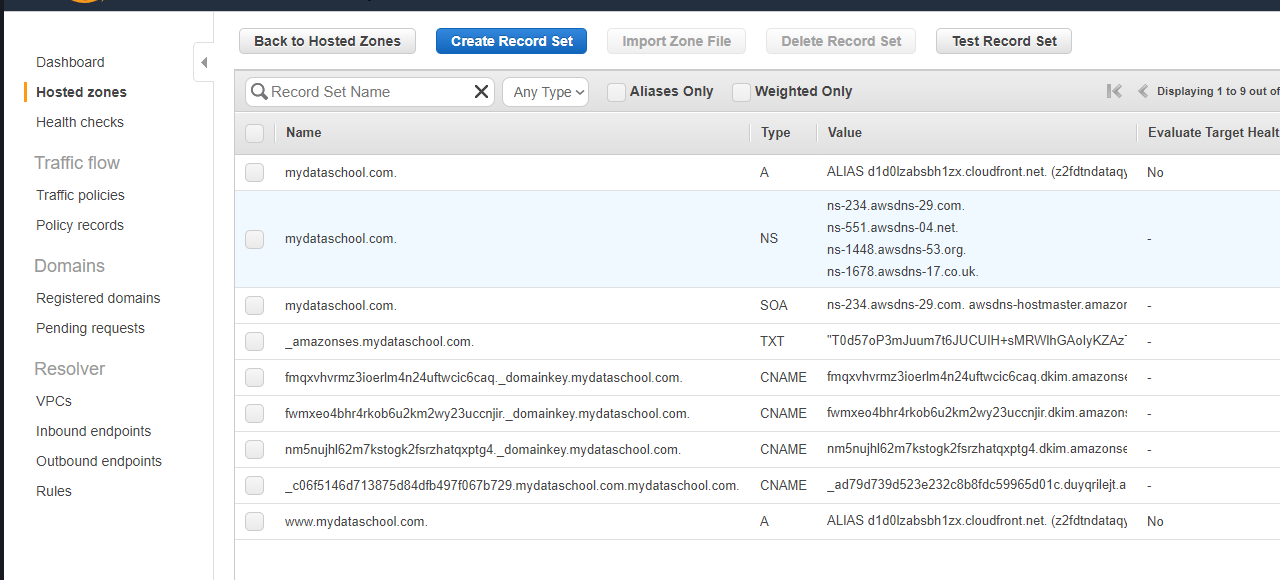The width and height of the screenshot is (1280, 580).
Task: Go to previous page of records
Action: click(1143, 91)
